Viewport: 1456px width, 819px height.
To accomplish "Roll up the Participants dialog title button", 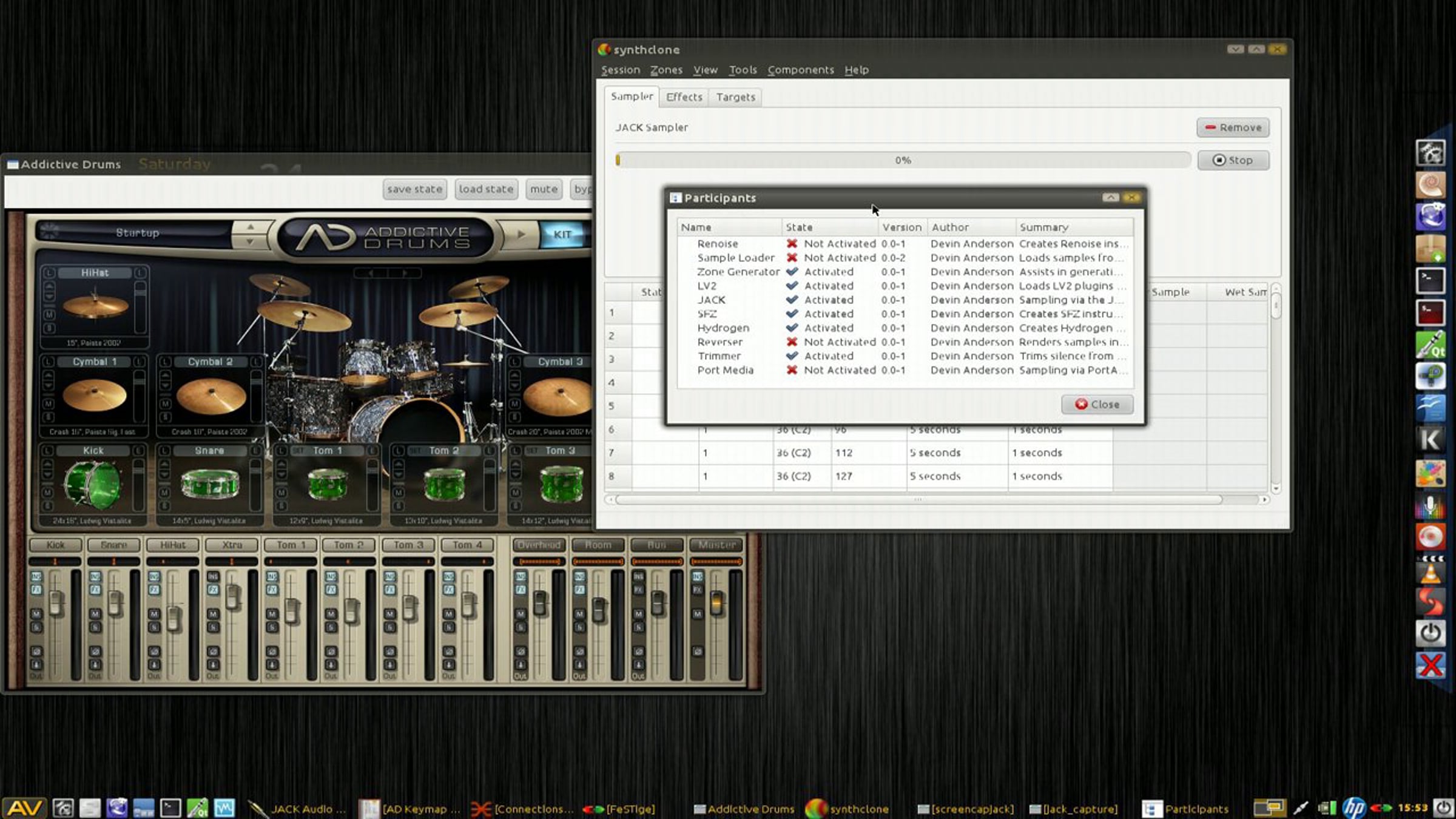I will (x=1110, y=197).
